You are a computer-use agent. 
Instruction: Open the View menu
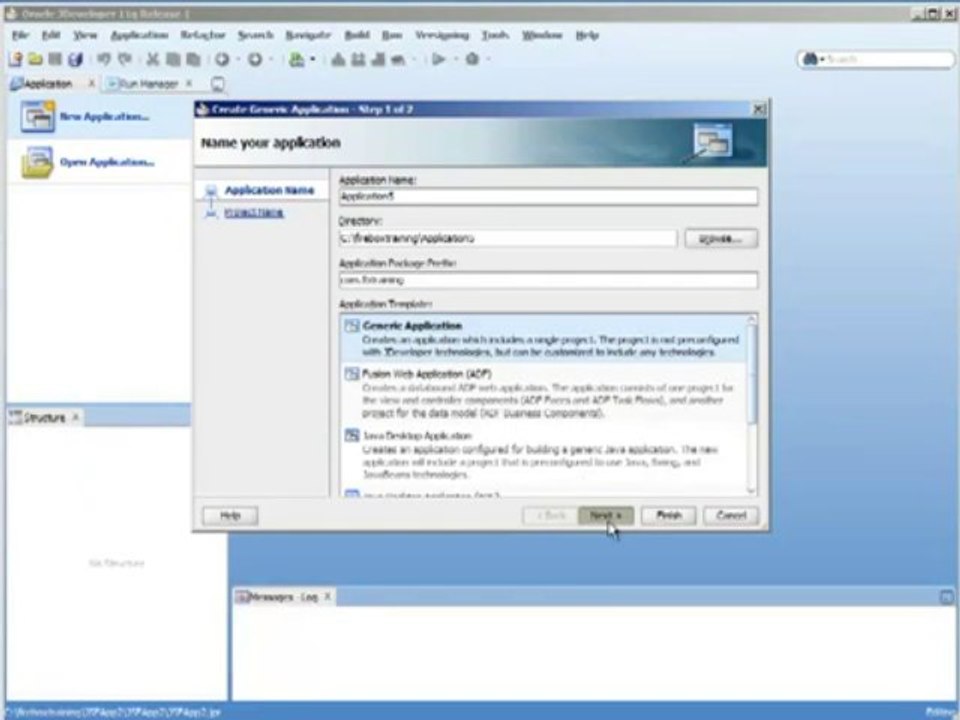(x=85, y=36)
